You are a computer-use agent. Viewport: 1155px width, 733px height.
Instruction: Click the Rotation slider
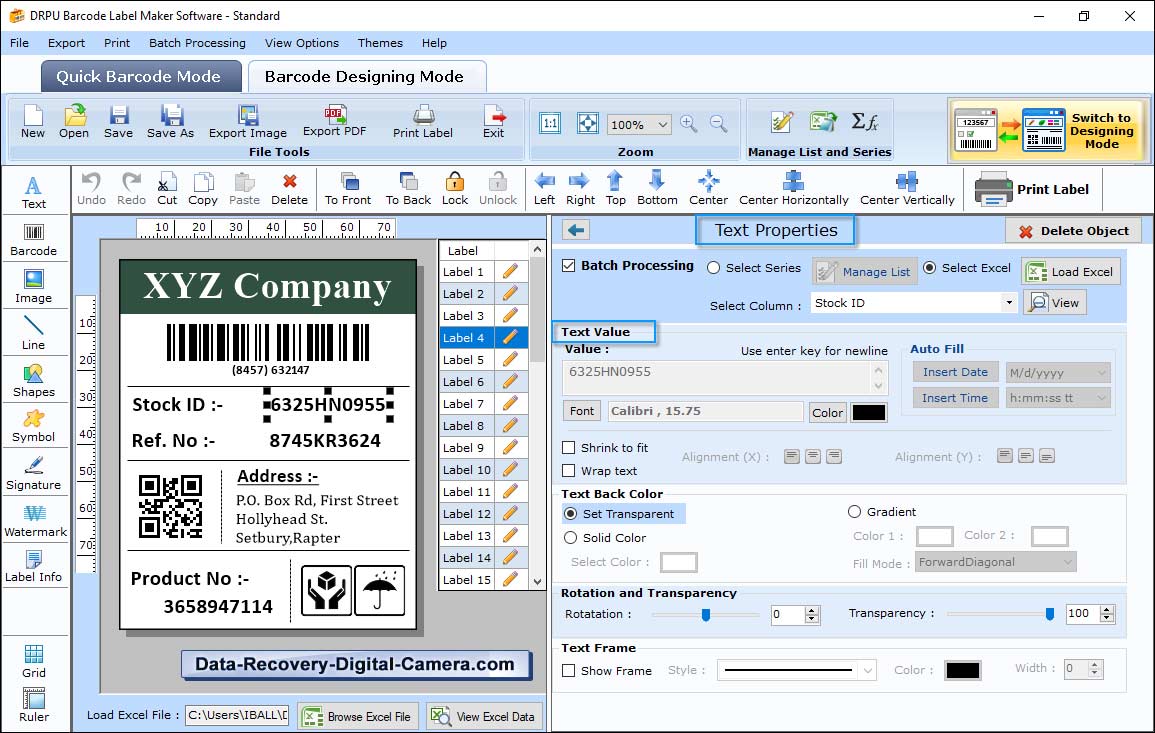pos(705,614)
